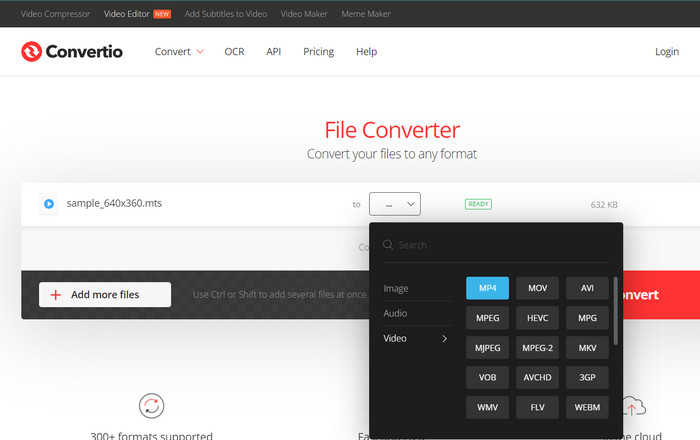Select the MPEG format button

[488, 318]
